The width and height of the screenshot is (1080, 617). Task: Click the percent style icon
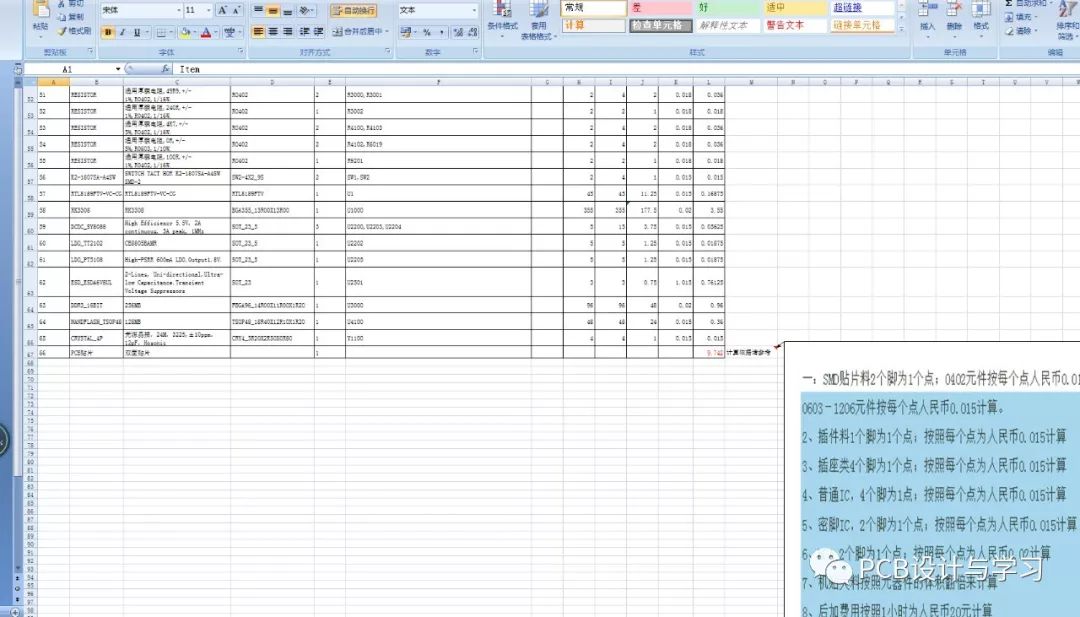(427, 32)
